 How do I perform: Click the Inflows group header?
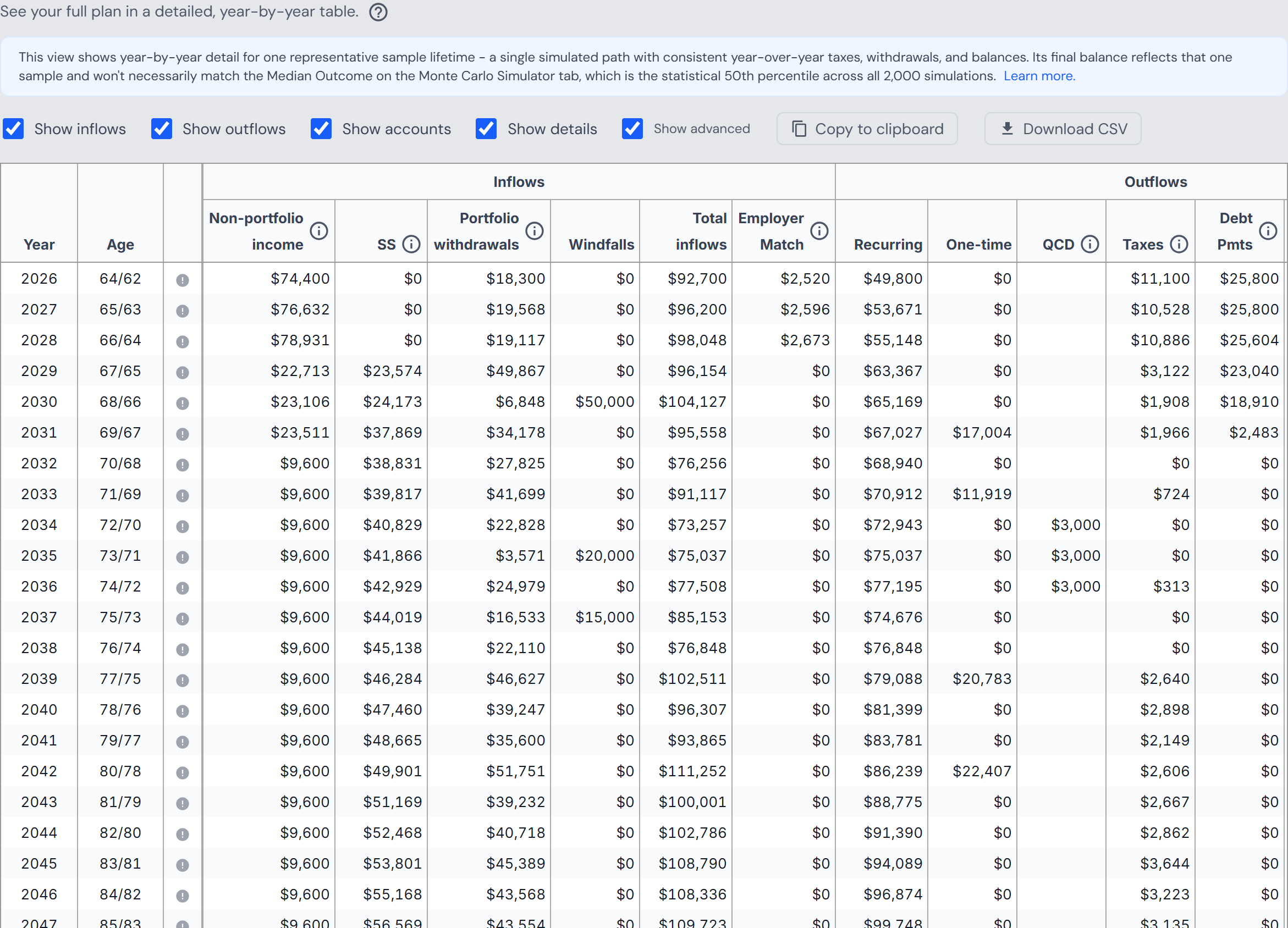[x=519, y=182]
